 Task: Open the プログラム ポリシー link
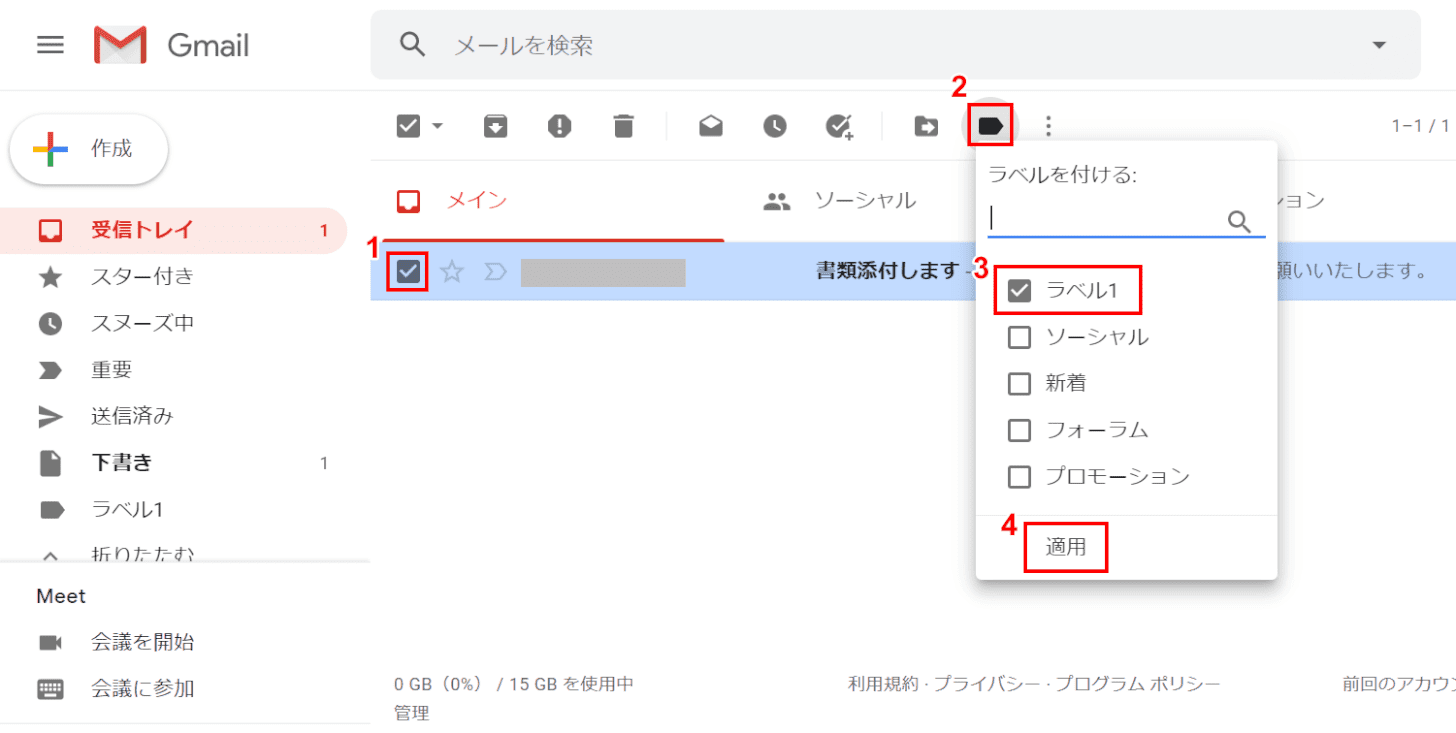[x=1138, y=684]
